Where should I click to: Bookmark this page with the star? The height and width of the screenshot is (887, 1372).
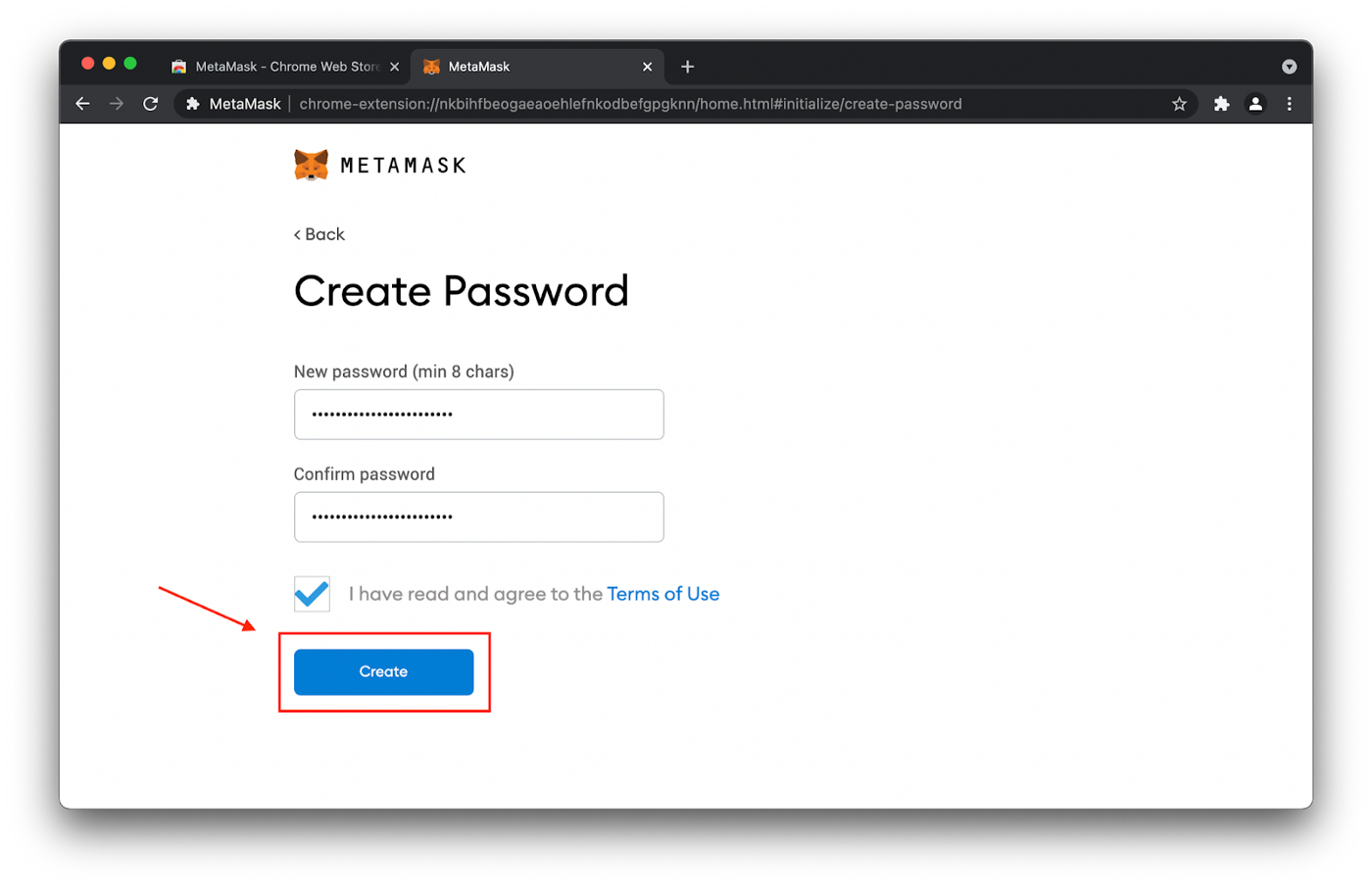1179,104
